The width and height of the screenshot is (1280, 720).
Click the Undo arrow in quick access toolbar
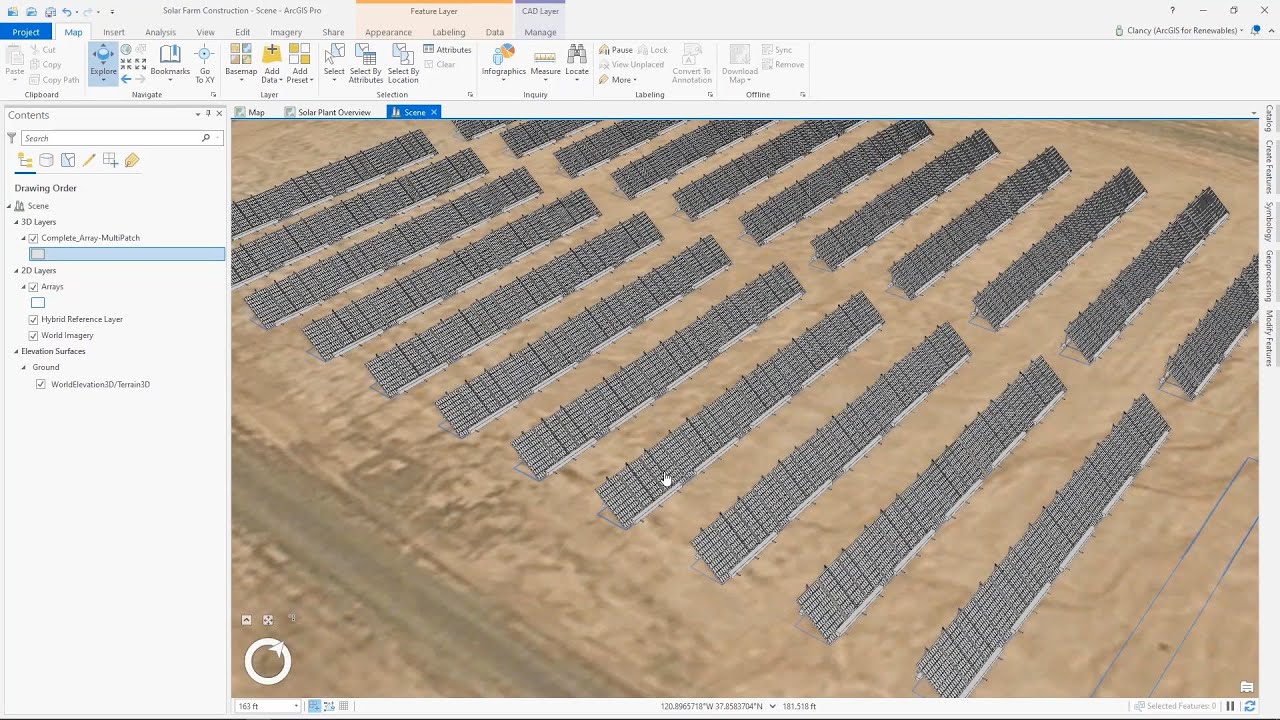(67, 11)
